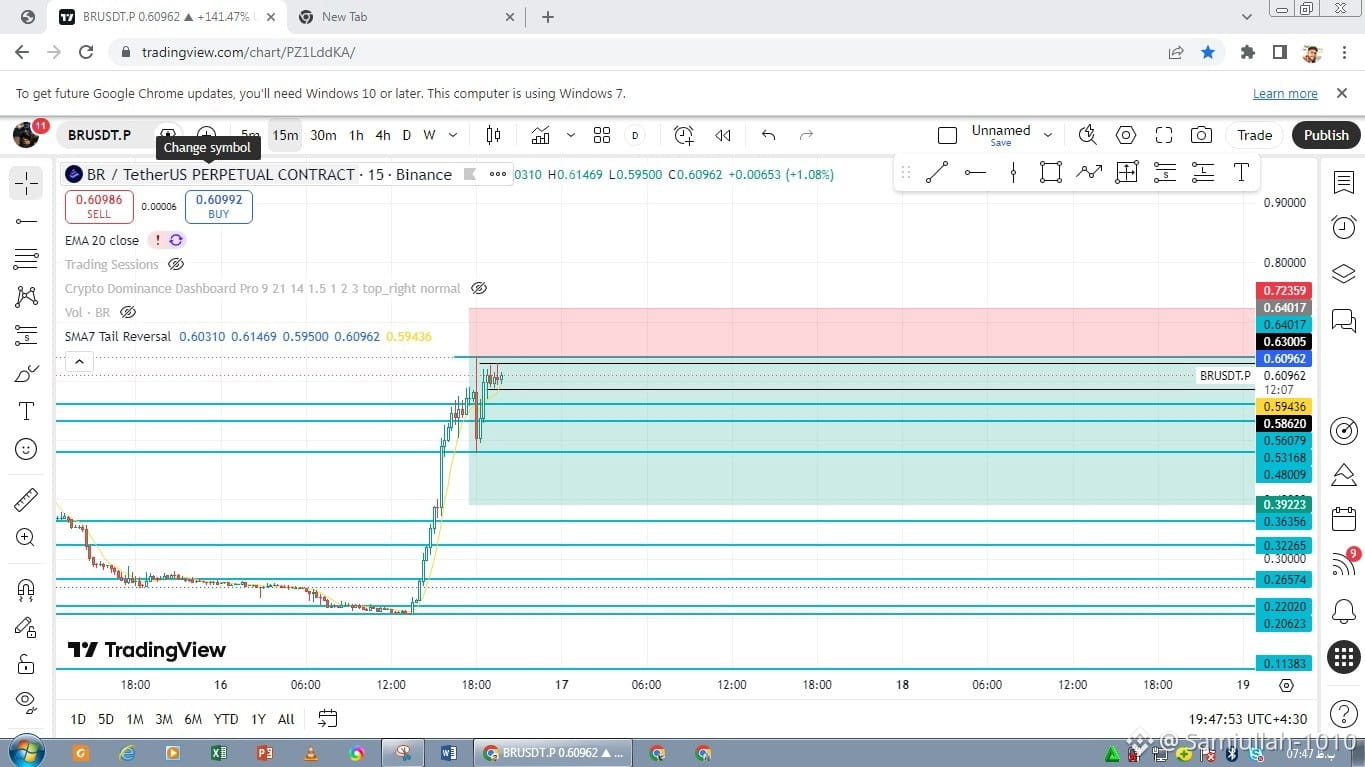
Task: Click the Publish button
Action: [x=1326, y=135]
